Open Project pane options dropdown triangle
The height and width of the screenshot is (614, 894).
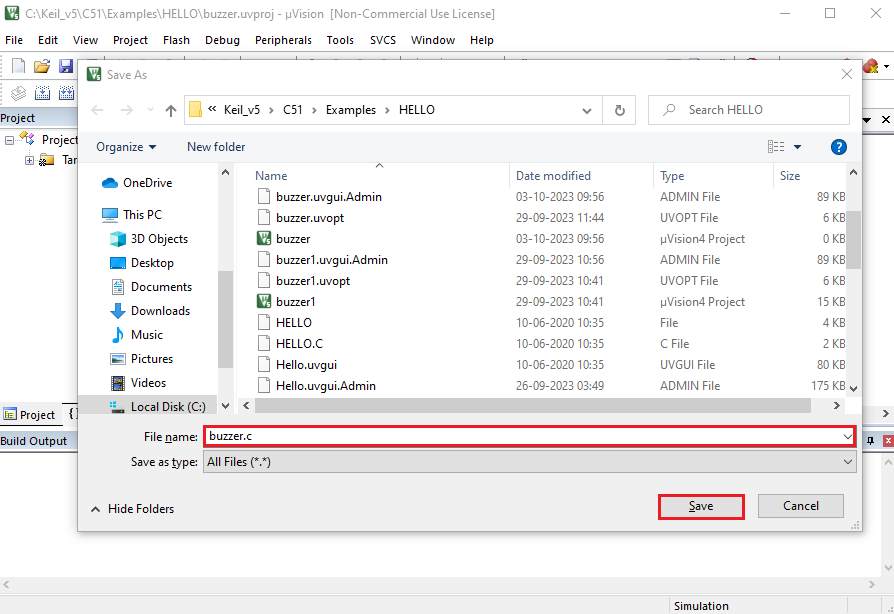[867, 120]
